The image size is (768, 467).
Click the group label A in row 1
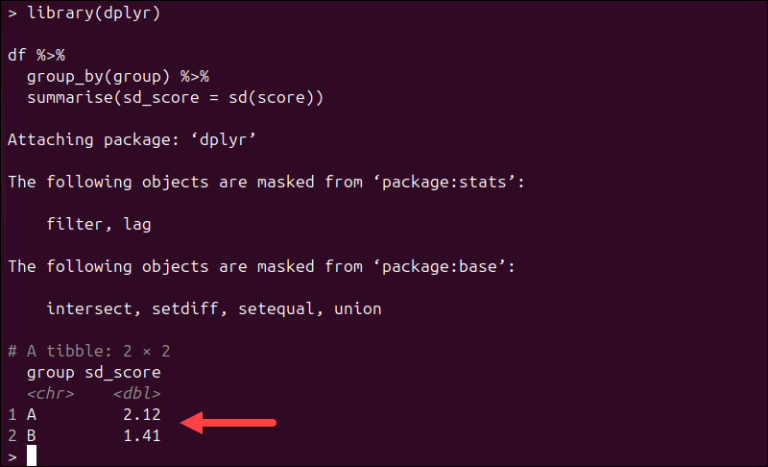tap(31, 415)
